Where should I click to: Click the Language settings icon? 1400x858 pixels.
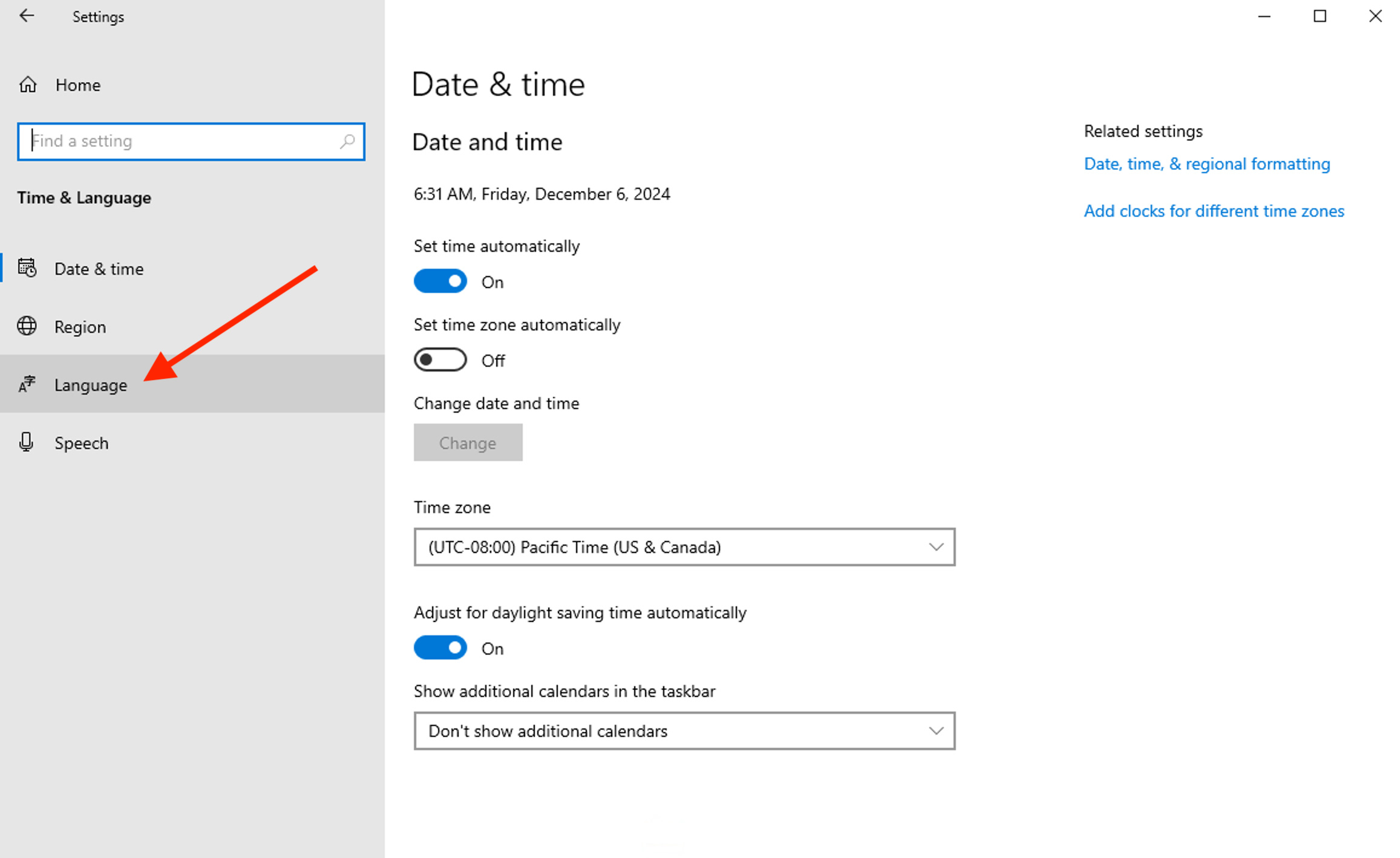[27, 384]
